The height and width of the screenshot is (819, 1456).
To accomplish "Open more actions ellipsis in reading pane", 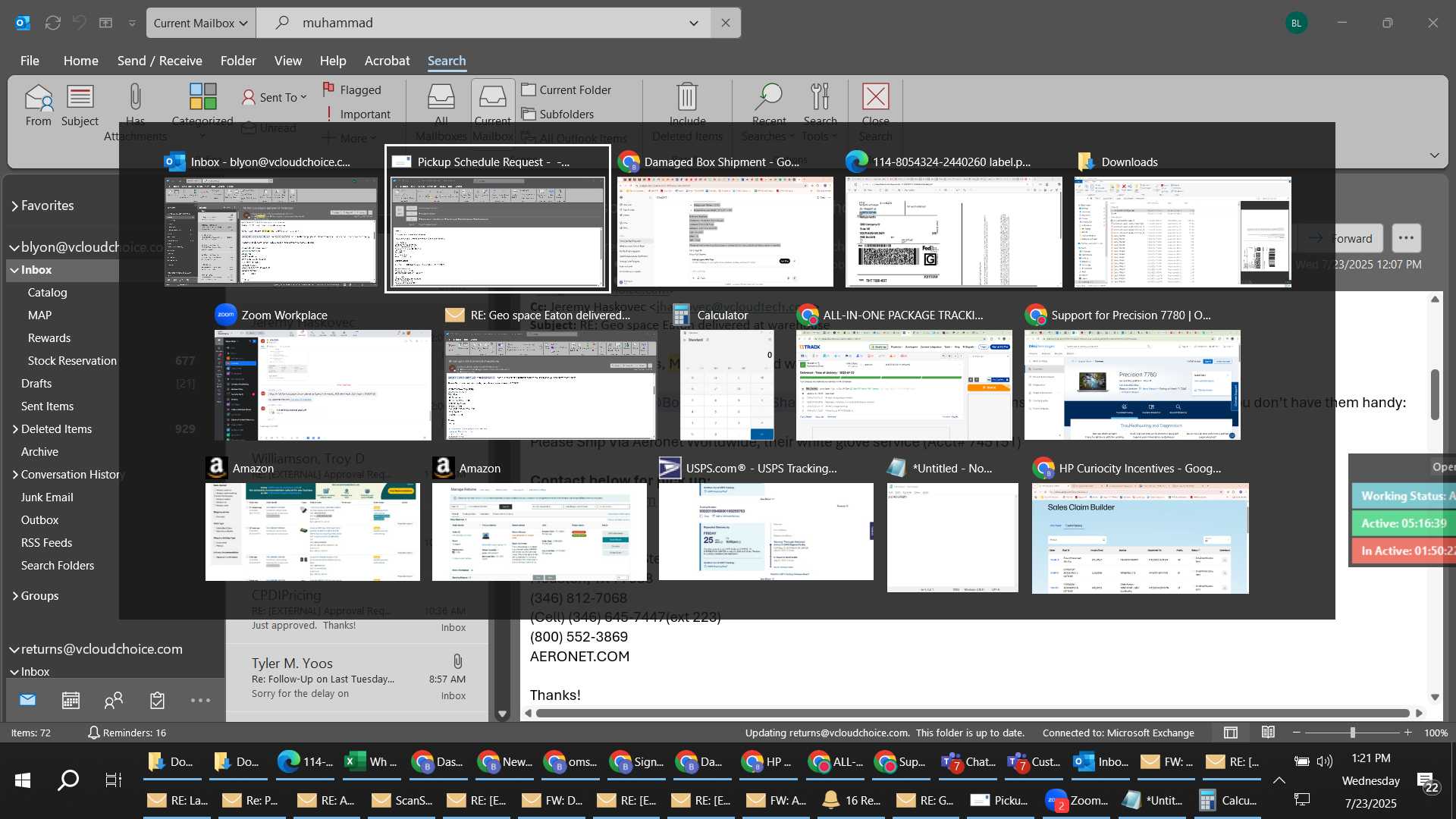I will point(1406,238).
